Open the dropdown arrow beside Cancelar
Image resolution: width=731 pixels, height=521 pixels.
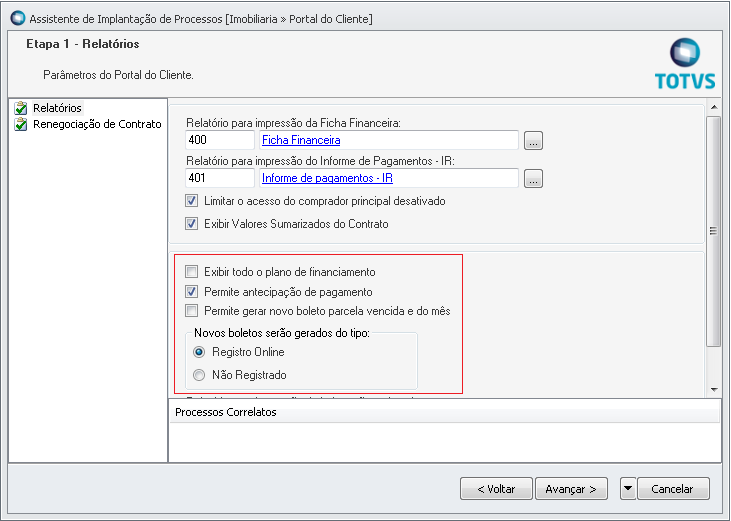(628, 489)
